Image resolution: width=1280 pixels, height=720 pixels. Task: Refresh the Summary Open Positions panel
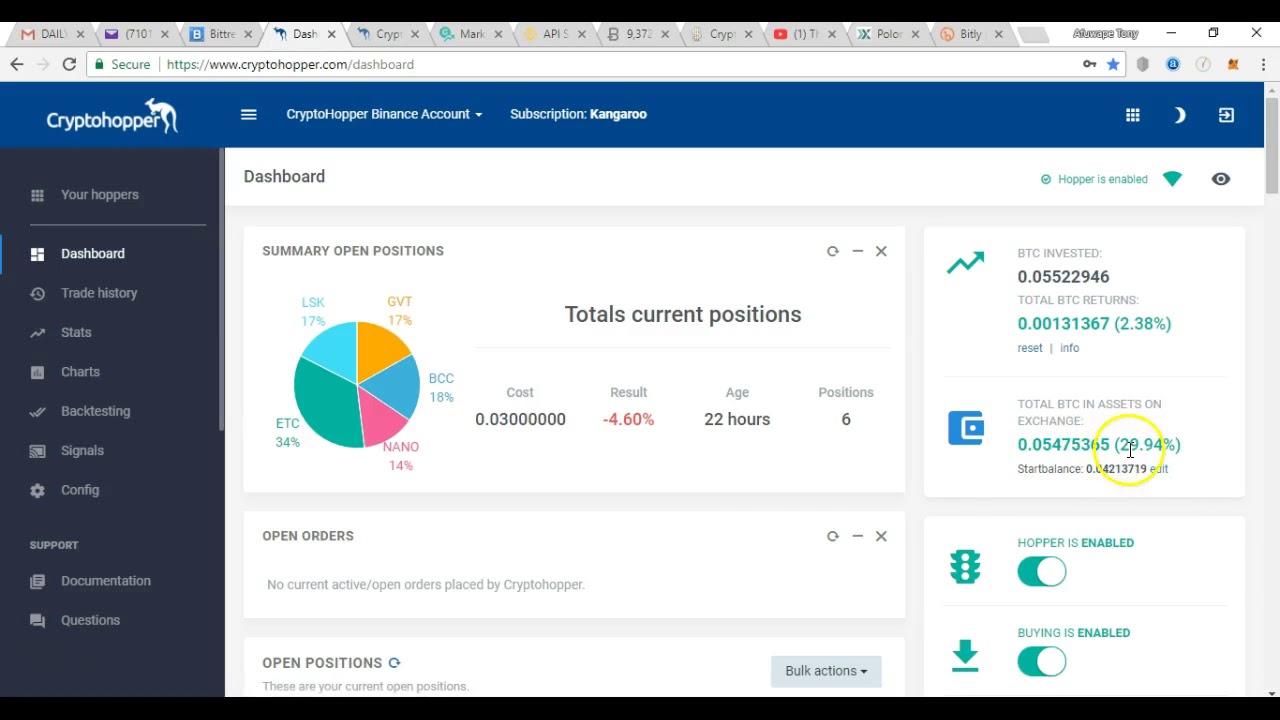click(833, 251)
